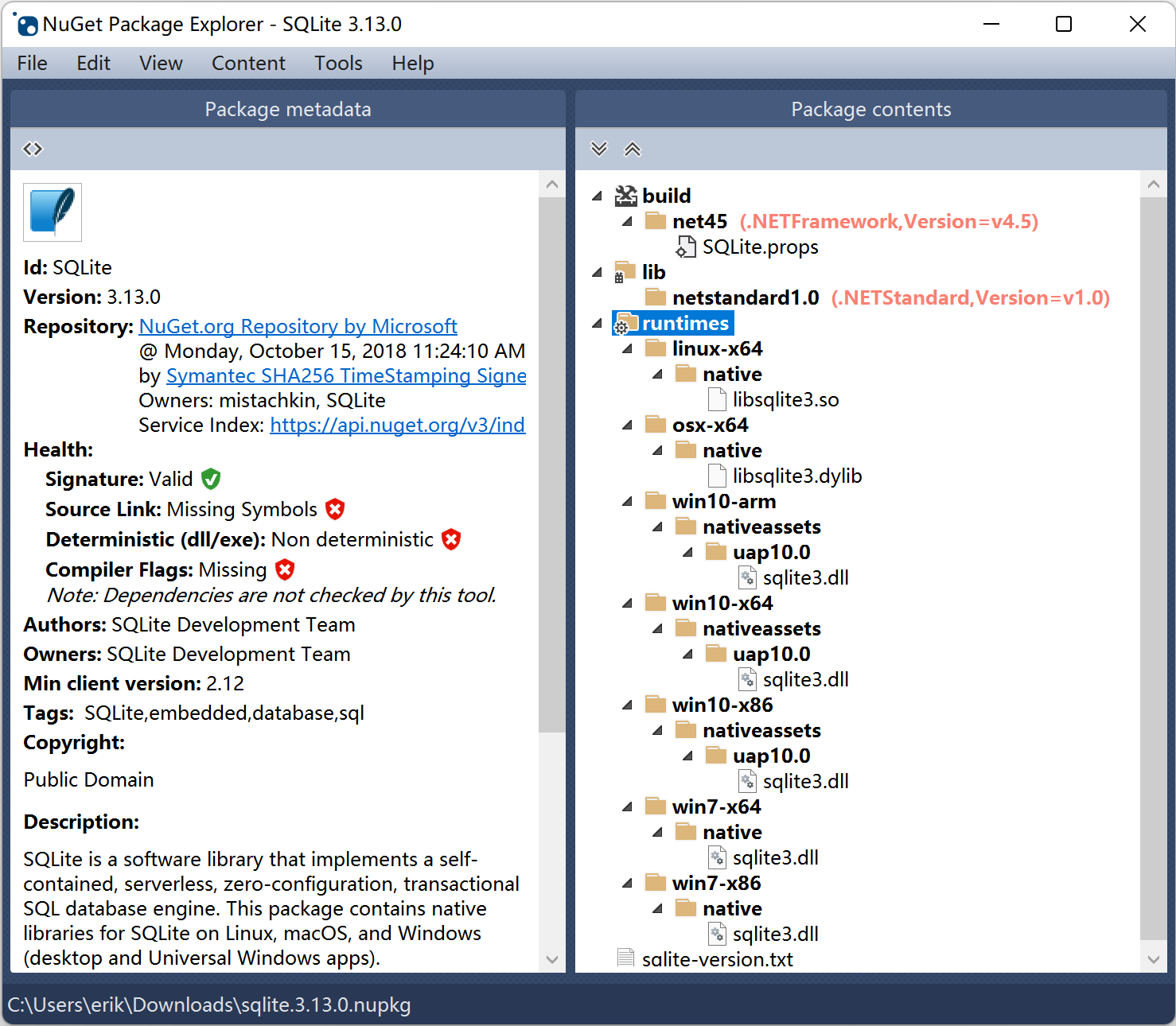Open Symantec SHA256 TimeStamping Signer link

(346, 375)
